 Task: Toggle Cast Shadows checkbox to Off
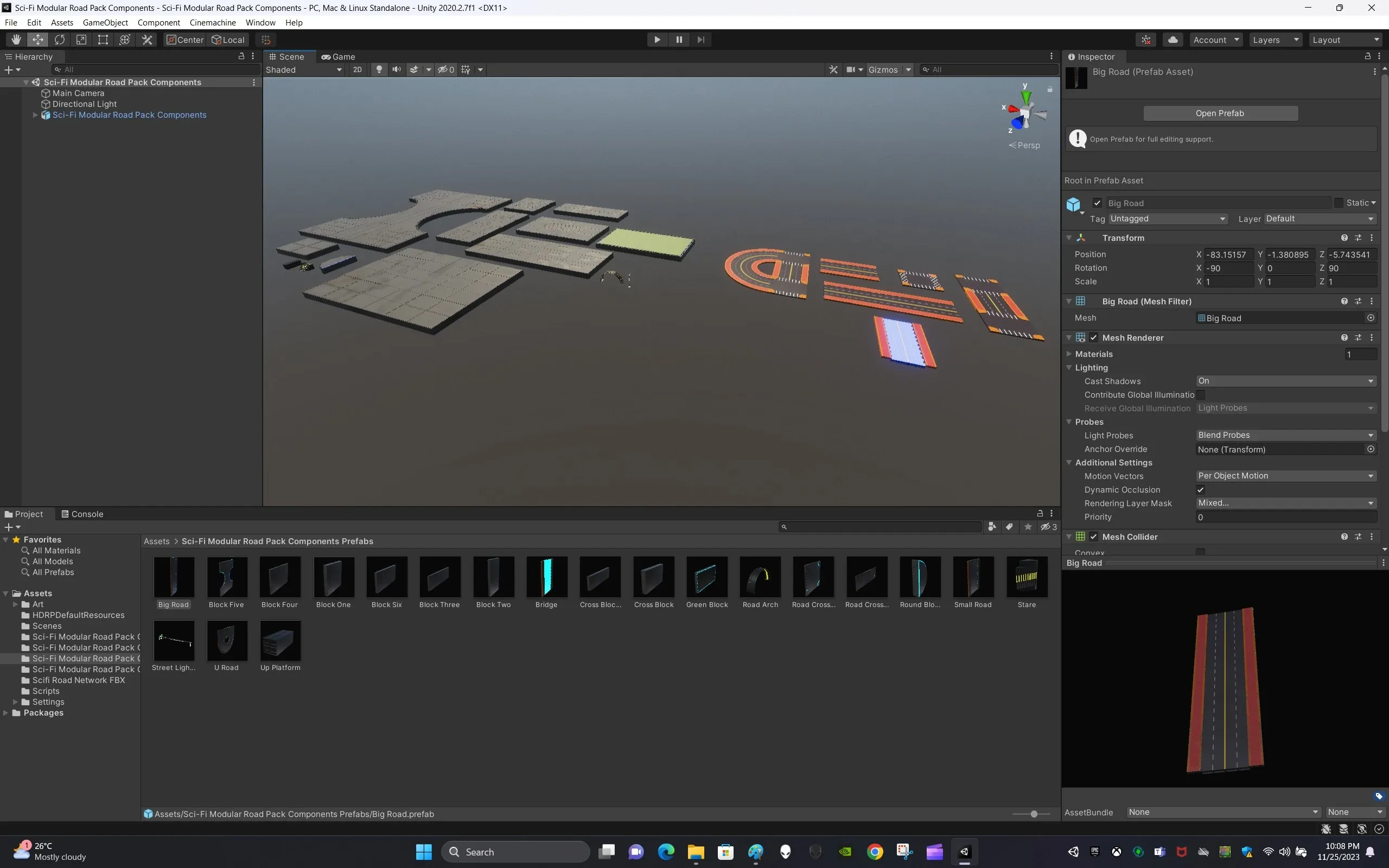tap(1284, 381)
